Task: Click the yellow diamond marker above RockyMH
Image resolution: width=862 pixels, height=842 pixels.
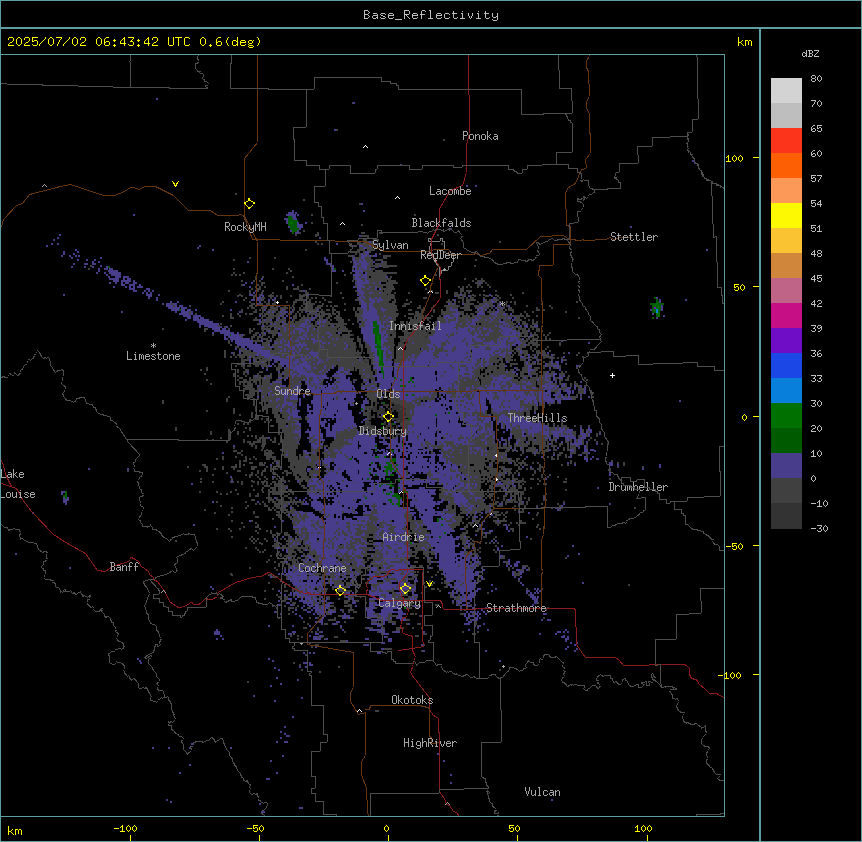Action: click(x=250, y=204)
